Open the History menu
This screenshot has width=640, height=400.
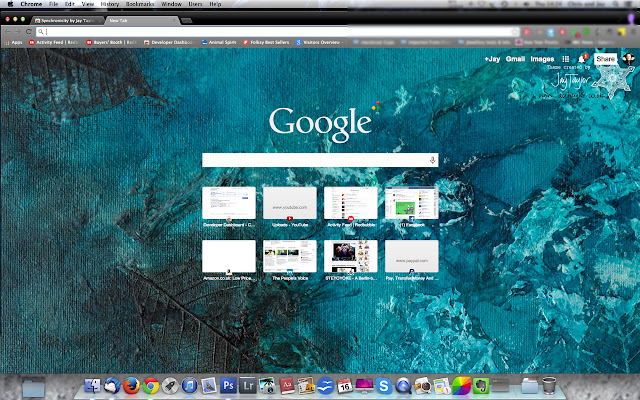pyautogui.click(x=110, y=4)
